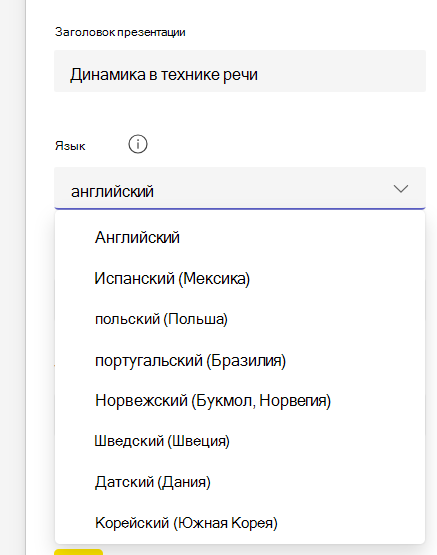The height and width of the screenshot is (555, 437).
Task: Select 'португальский (Бразилия)' option
Action: (x=240, y=360)
